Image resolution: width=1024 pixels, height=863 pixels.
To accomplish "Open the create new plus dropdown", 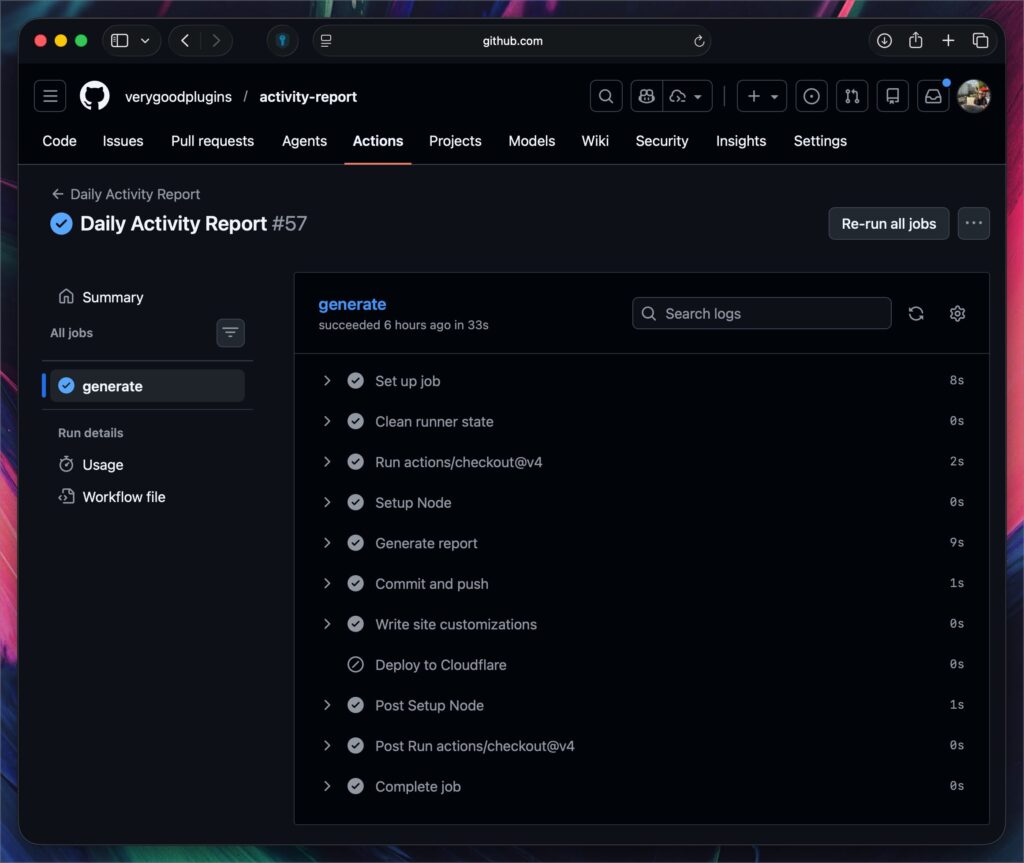I will [762, 97].
